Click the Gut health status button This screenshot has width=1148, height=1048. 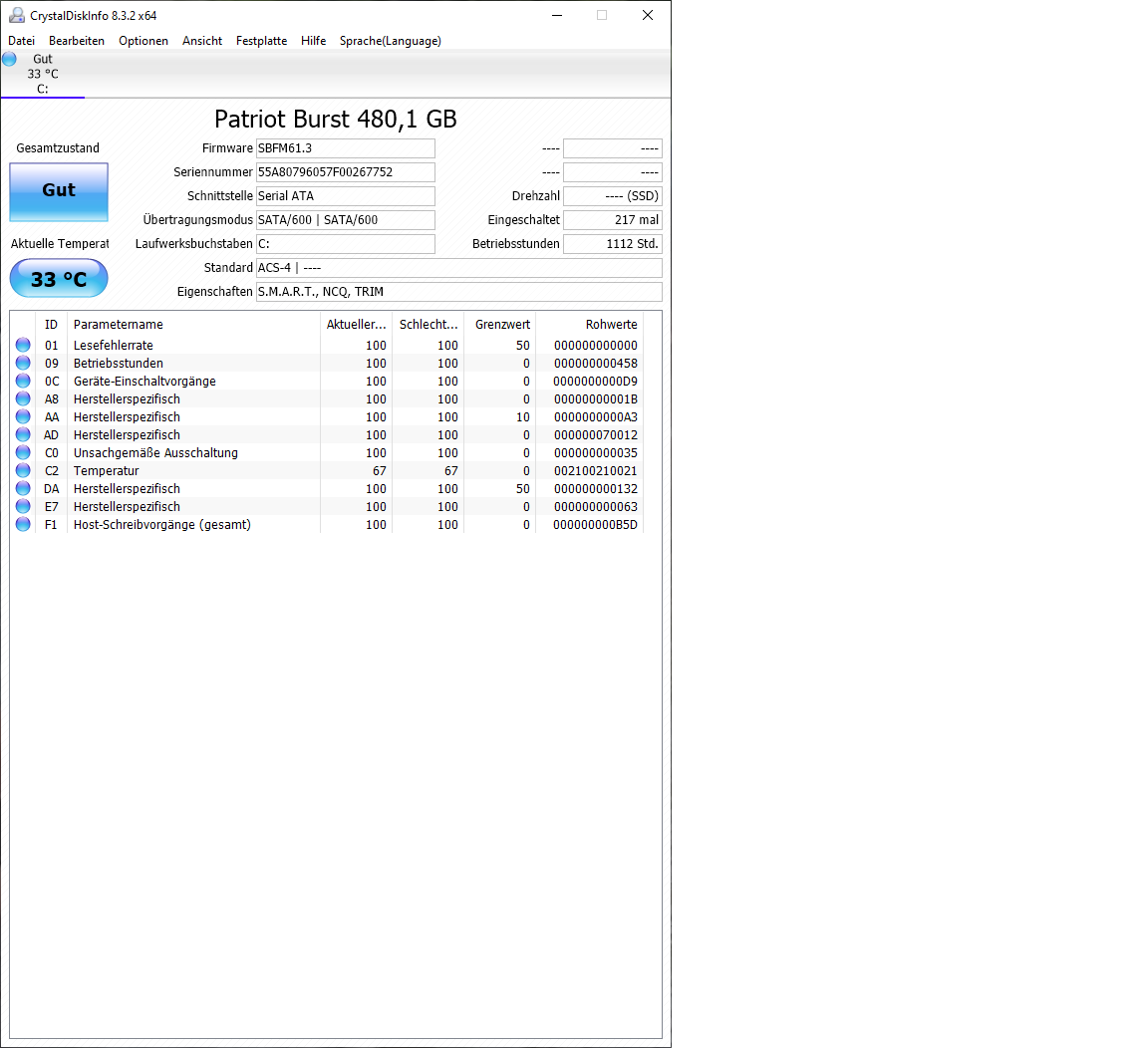pyautogui.click(x=59, y=191)
